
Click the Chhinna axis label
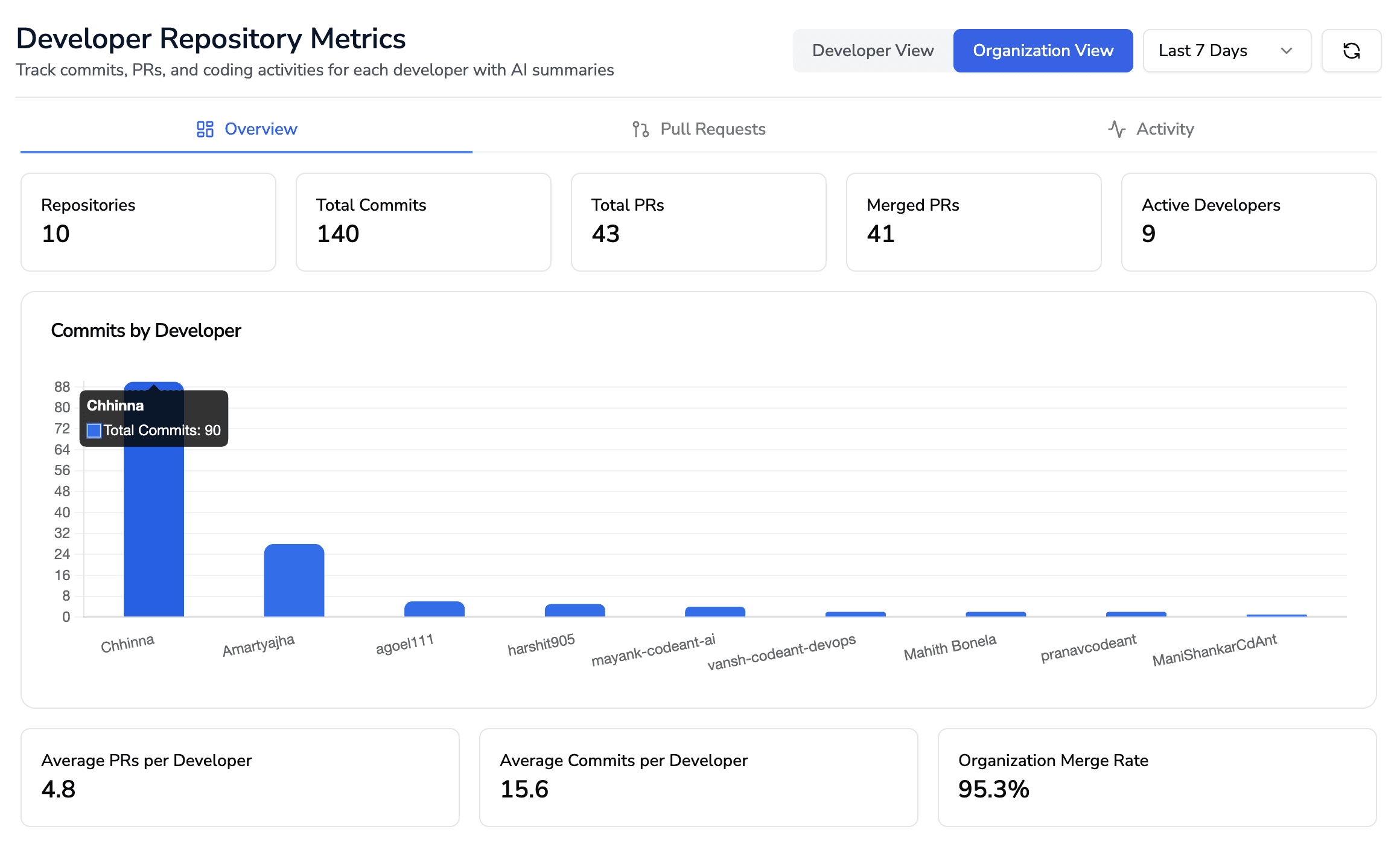pyautogui.click(x=127, y=644)
